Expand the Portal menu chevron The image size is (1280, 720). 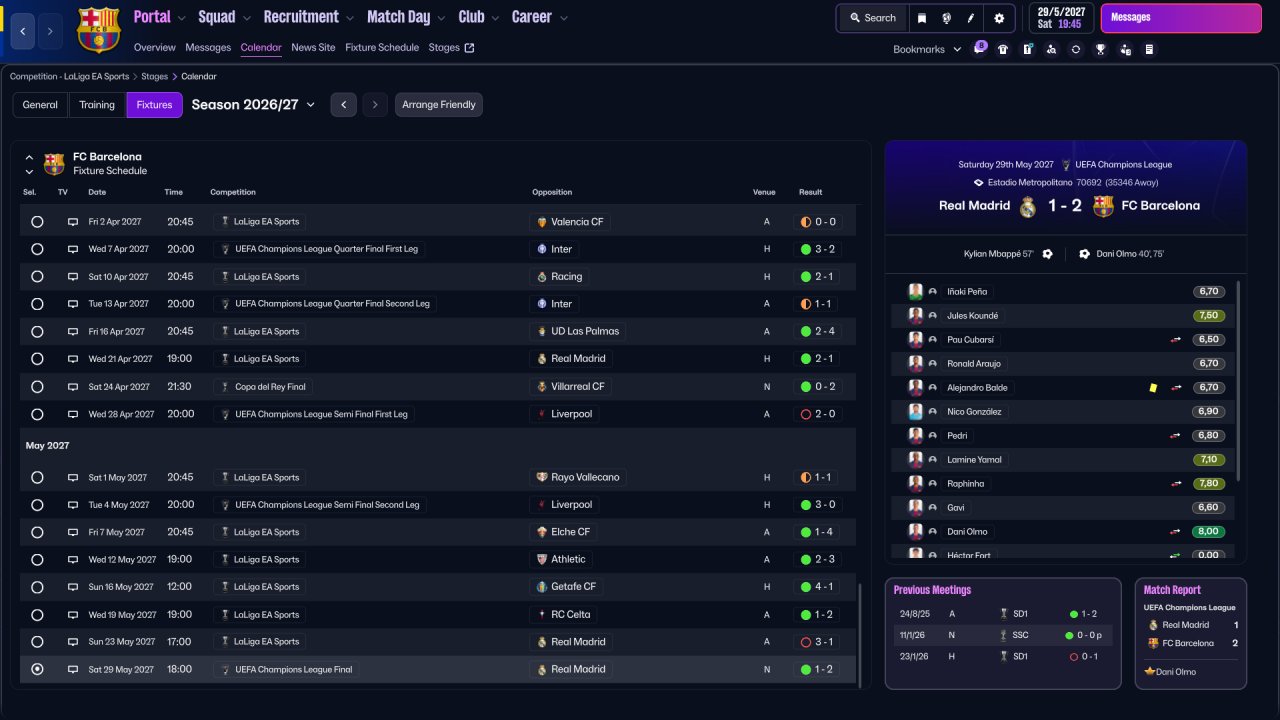(180, 18)
